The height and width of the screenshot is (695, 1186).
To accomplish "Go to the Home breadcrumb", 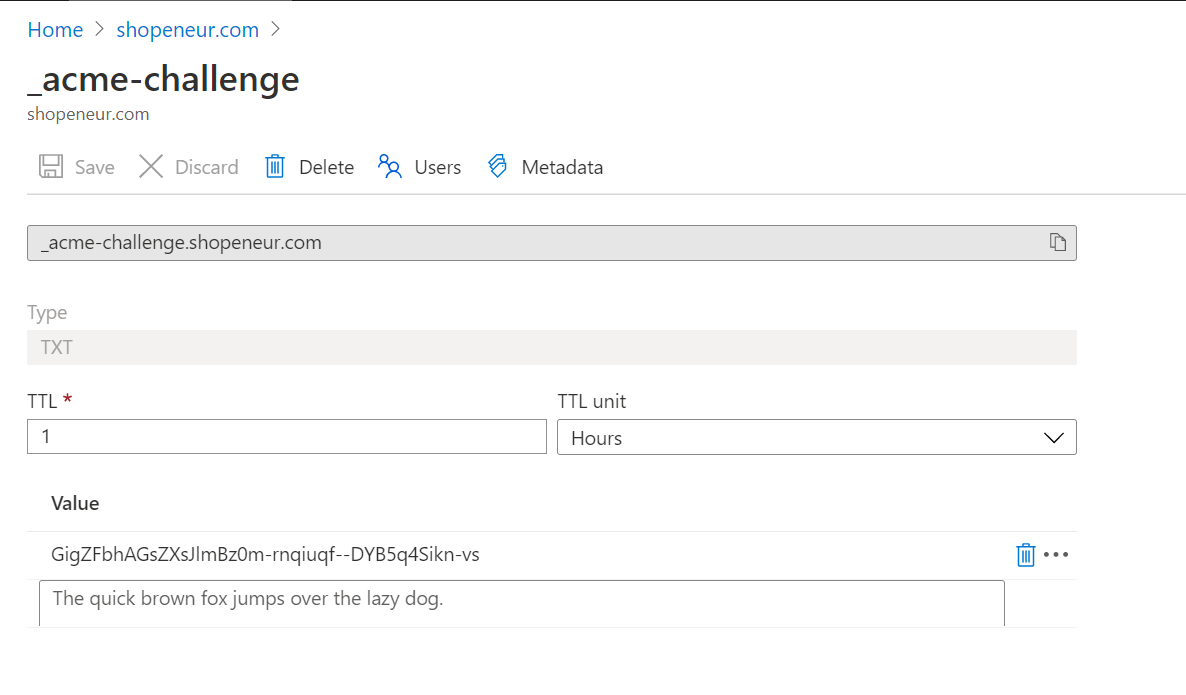I will pyautogui.click(x=55, y=29).
